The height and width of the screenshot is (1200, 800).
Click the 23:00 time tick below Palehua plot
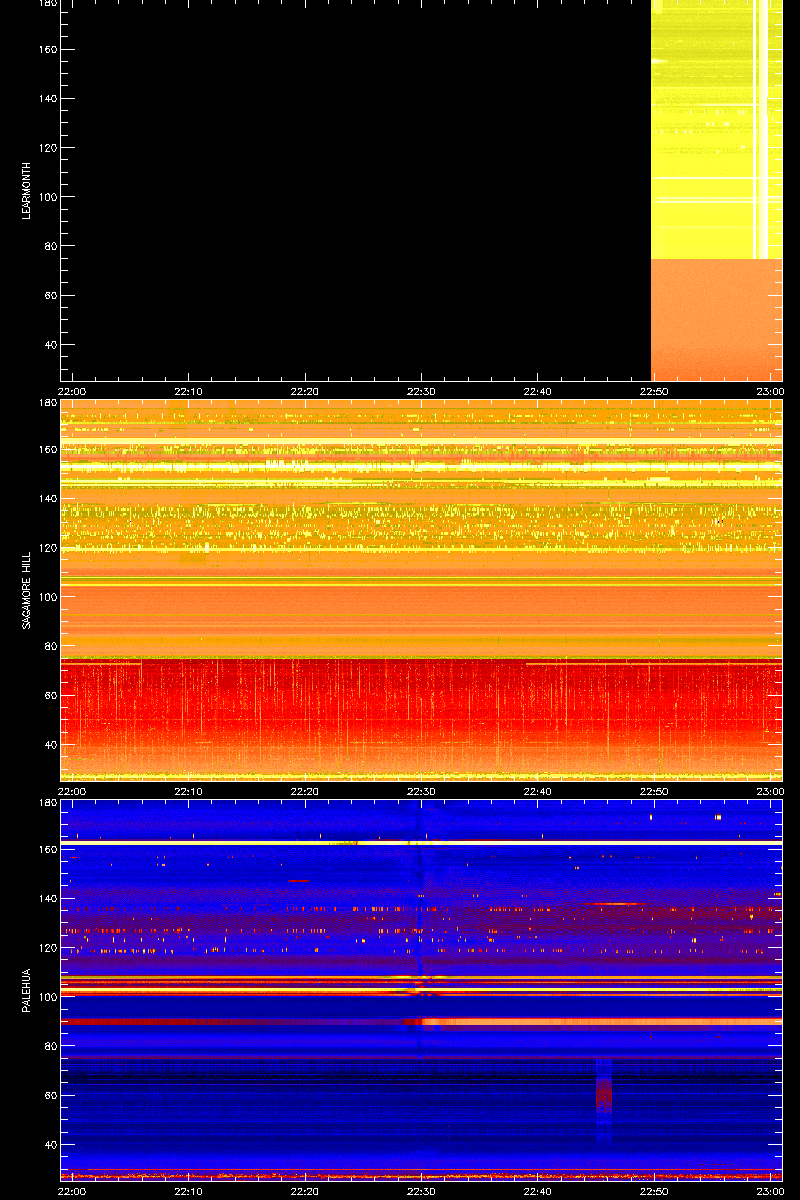(770, 1191)
